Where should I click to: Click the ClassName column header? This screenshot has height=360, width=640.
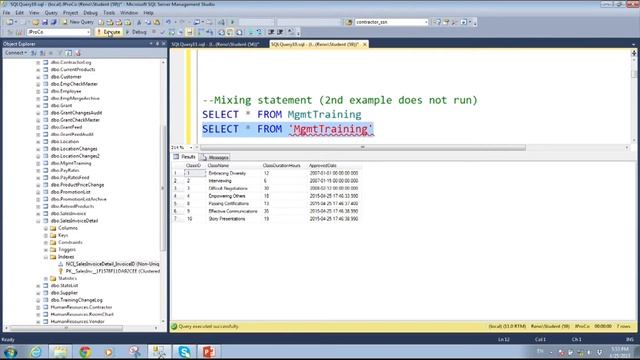point(233,166)
